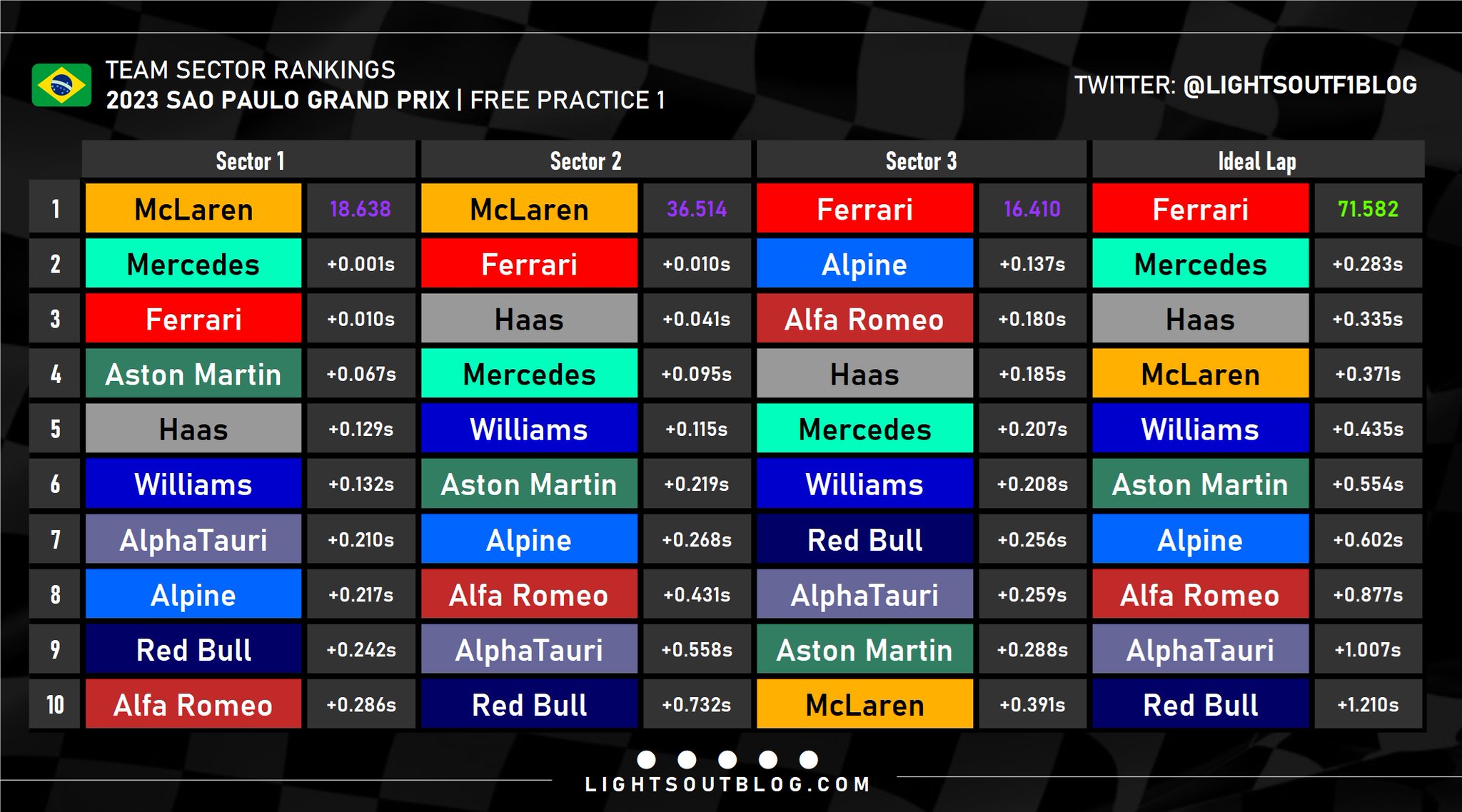
Task: Open the LIGHTSOUTBLOG.COM website link
Action: [x=727, y=785]
